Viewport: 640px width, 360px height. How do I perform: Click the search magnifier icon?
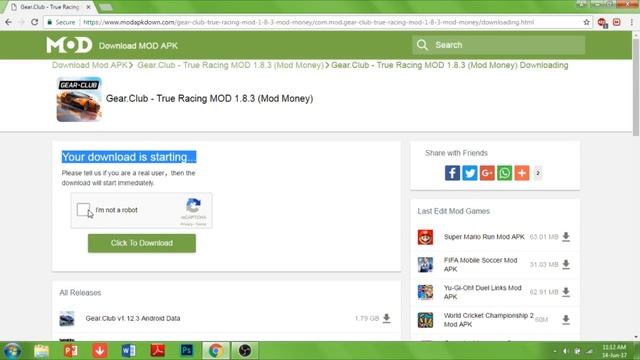422,45
